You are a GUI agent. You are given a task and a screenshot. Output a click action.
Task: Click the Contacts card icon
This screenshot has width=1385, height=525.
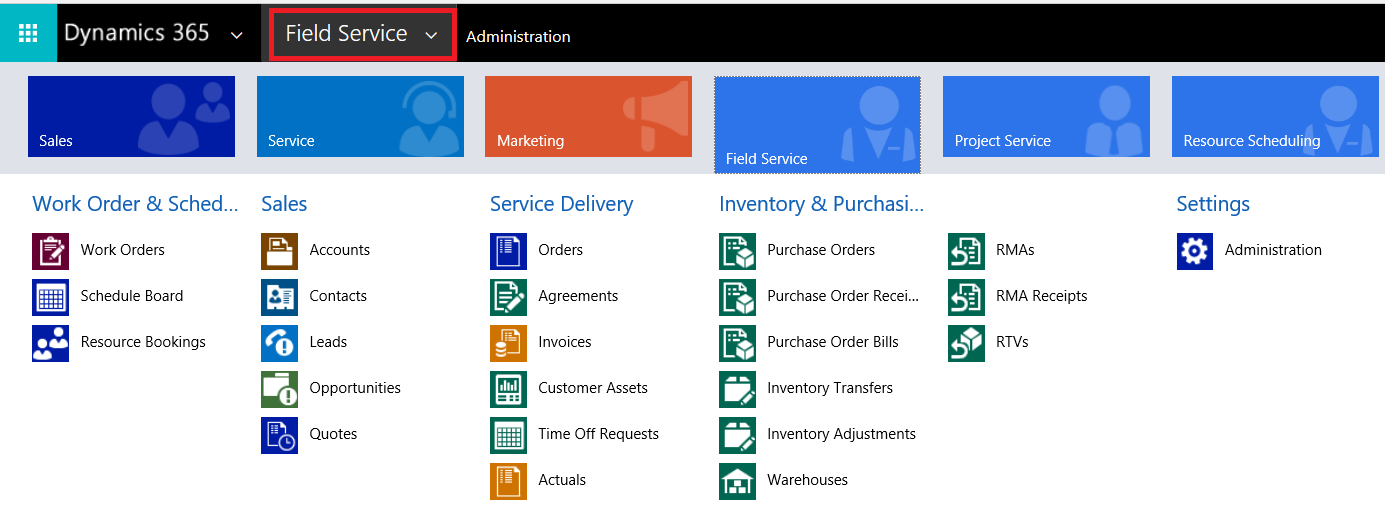[x=279, y=297]
